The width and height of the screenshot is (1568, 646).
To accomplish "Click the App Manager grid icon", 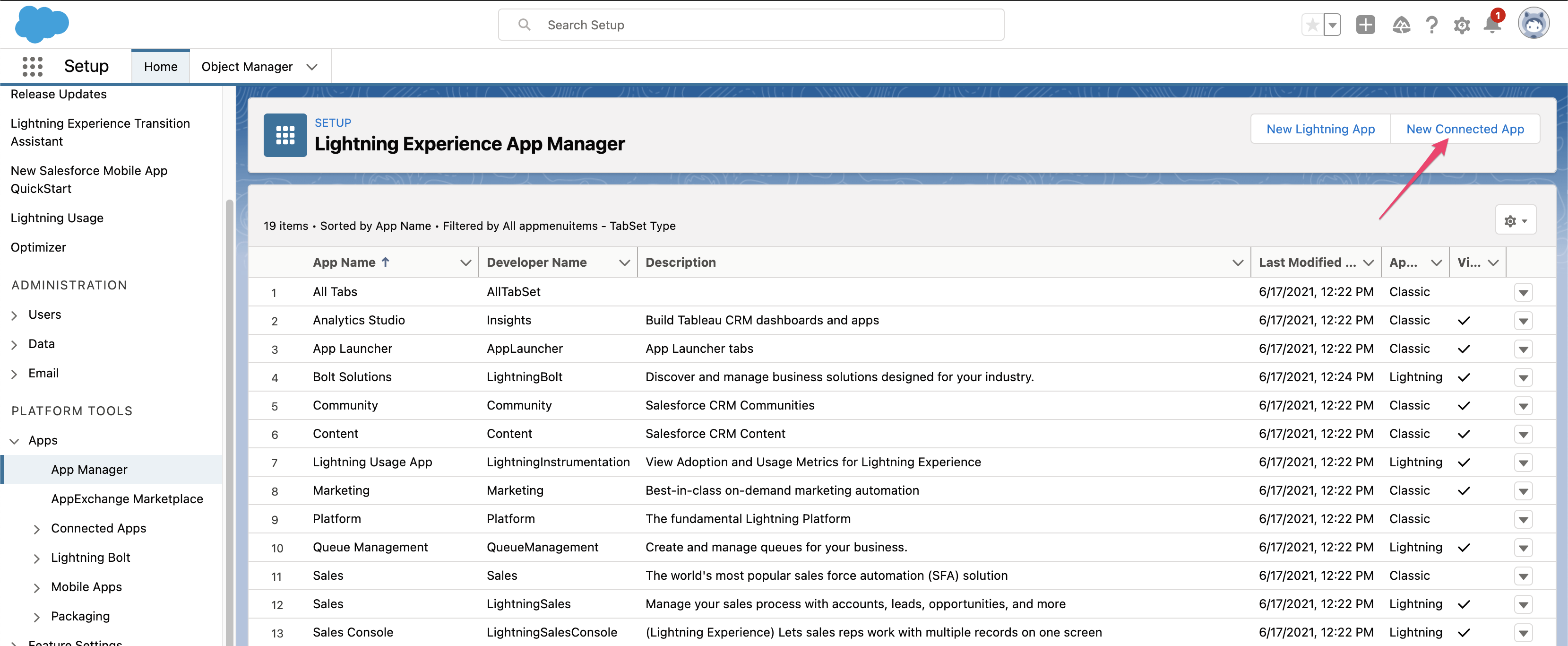I will pos(285,135).
